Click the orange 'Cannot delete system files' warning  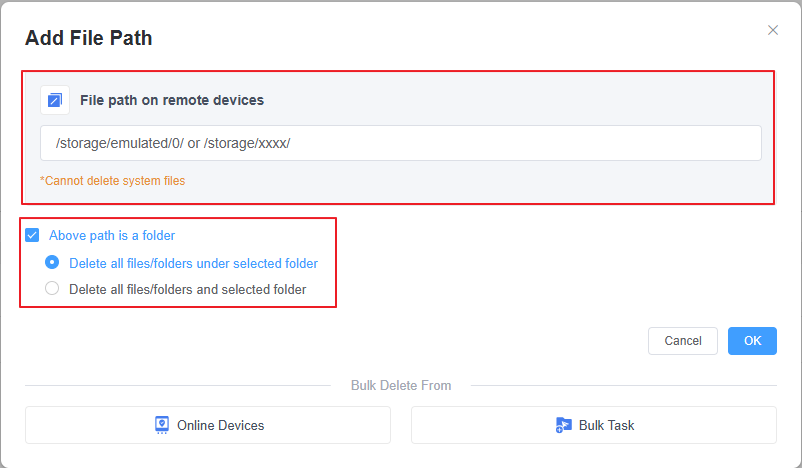112,181
